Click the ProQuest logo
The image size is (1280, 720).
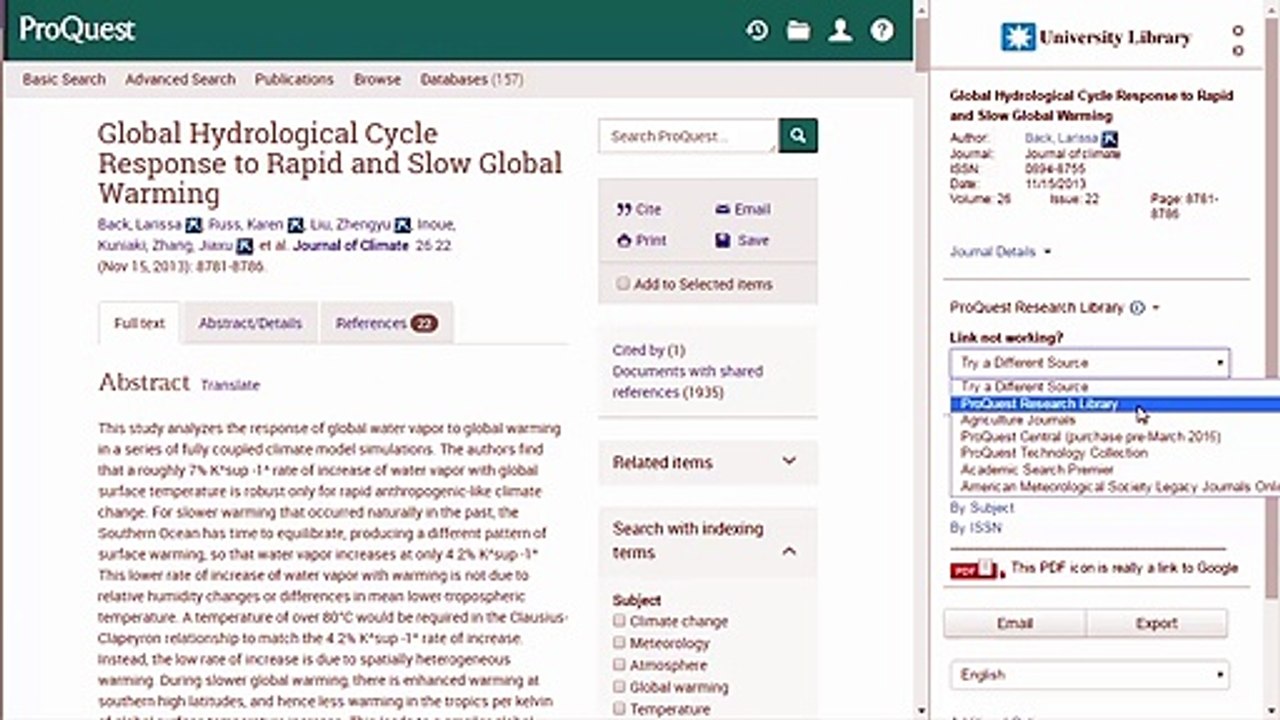pyautogui.click(x=77, y=29)
